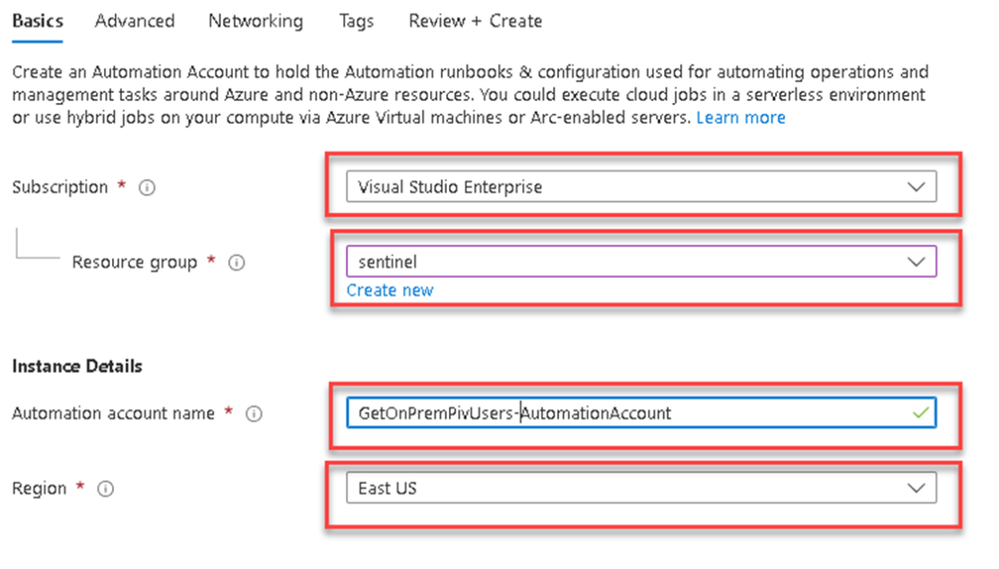Switch to the Advanced tab
The image size is (999, 569).
(x=135, y=21)
